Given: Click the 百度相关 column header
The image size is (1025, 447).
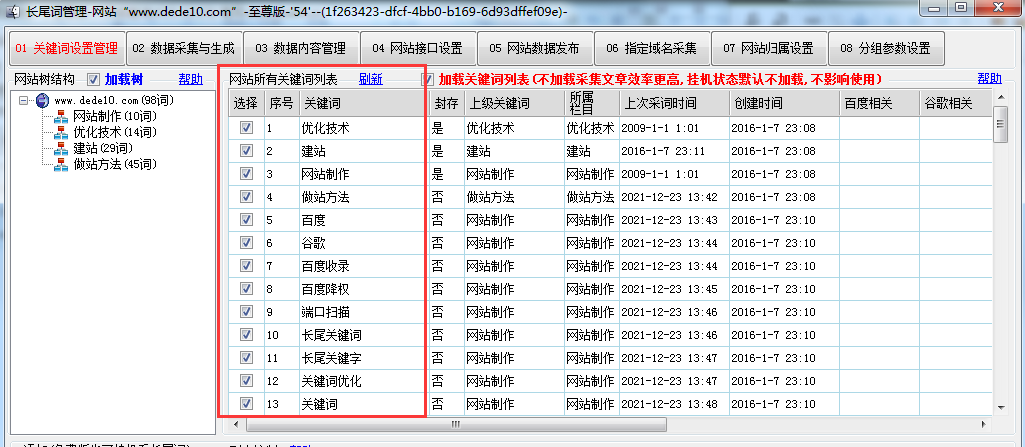Looking at the screenshot, I should (879, 103).
